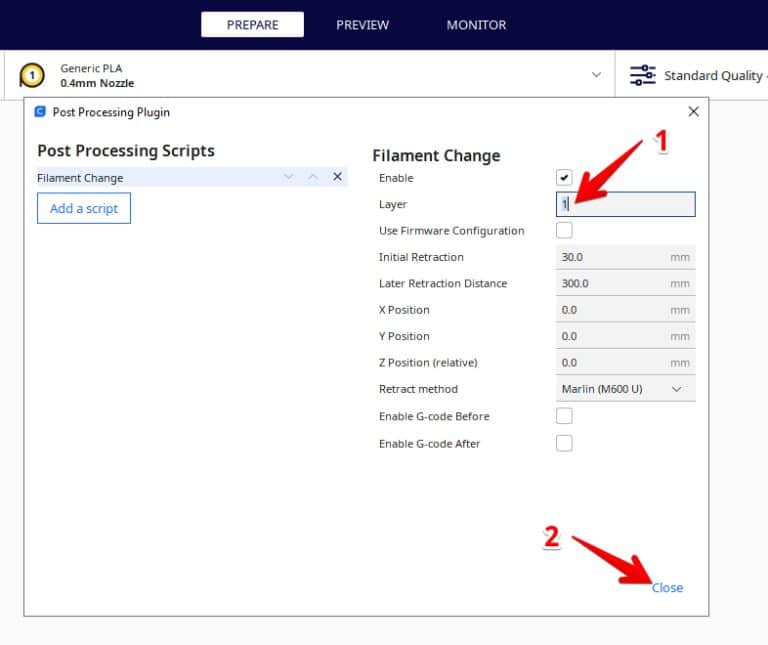The width and height of the screenshot is (768, 645).
Task: Expand the Generic PLA material dropdown
Action: [x=597, y=75]
